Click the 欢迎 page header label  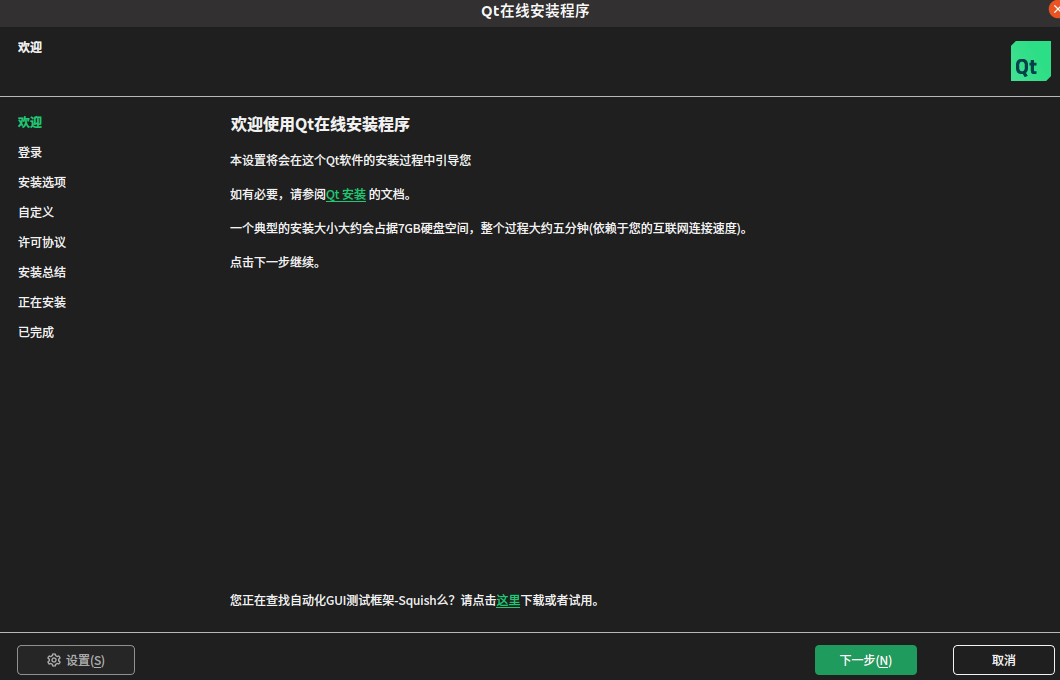click(30, 47)
